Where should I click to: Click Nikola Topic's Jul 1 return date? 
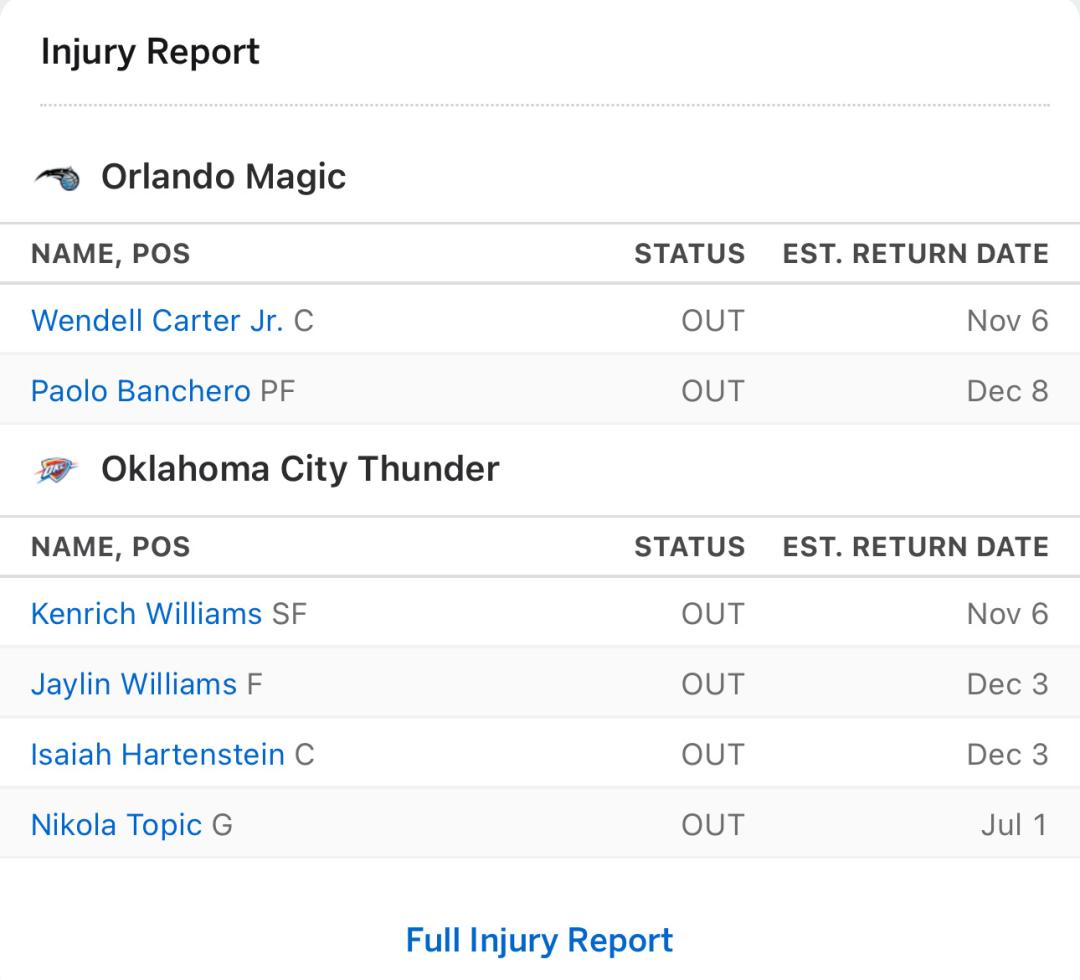tap(1015, 825)
